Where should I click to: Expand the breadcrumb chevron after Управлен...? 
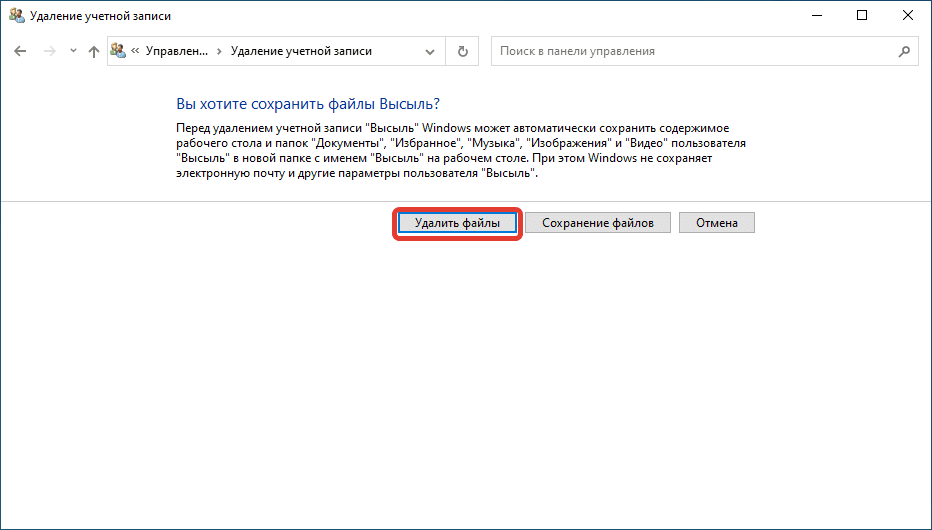pos(219,51)
